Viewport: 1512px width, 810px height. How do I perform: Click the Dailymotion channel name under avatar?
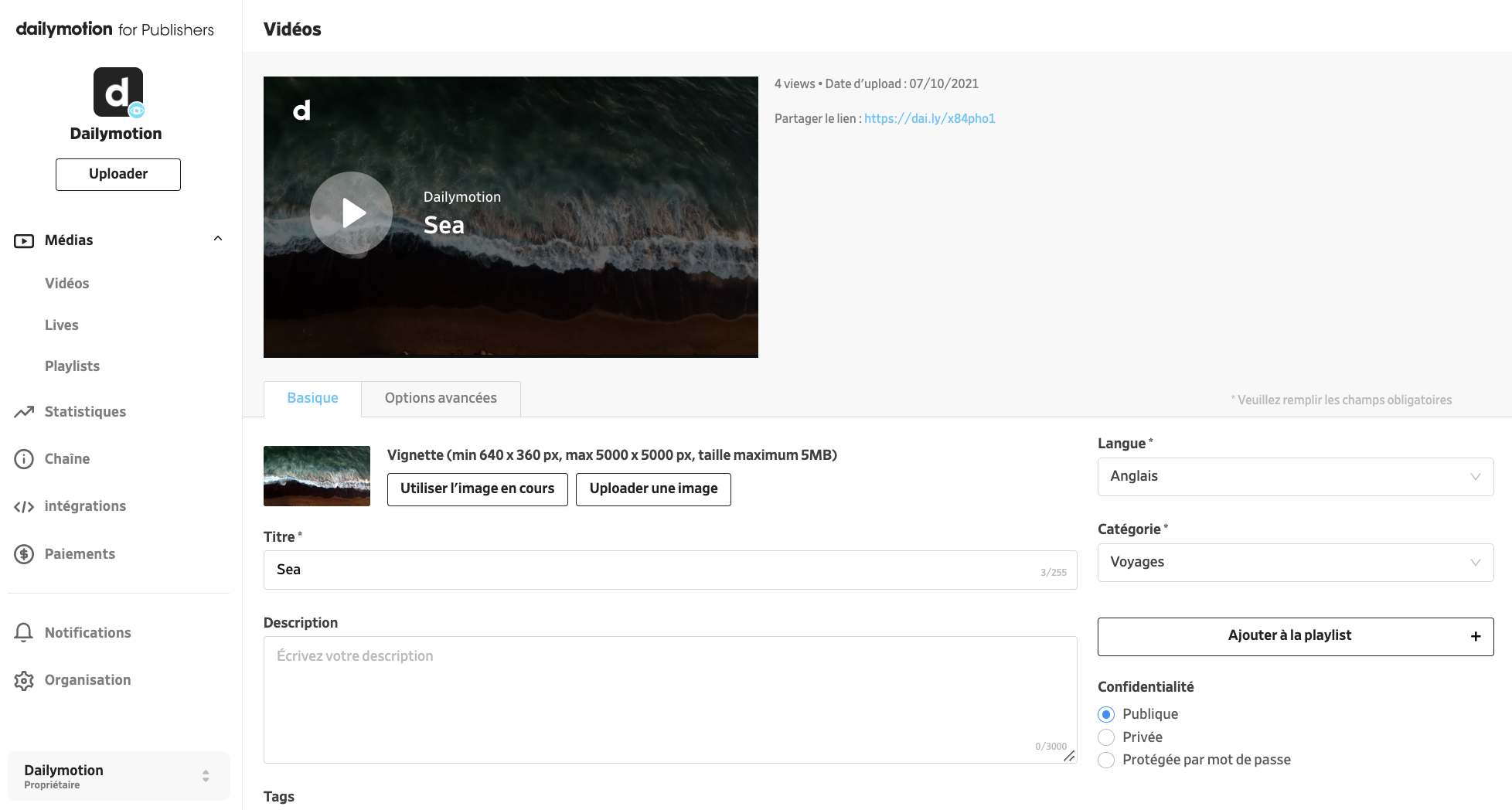pyautogui.click(x=116, y=134)
